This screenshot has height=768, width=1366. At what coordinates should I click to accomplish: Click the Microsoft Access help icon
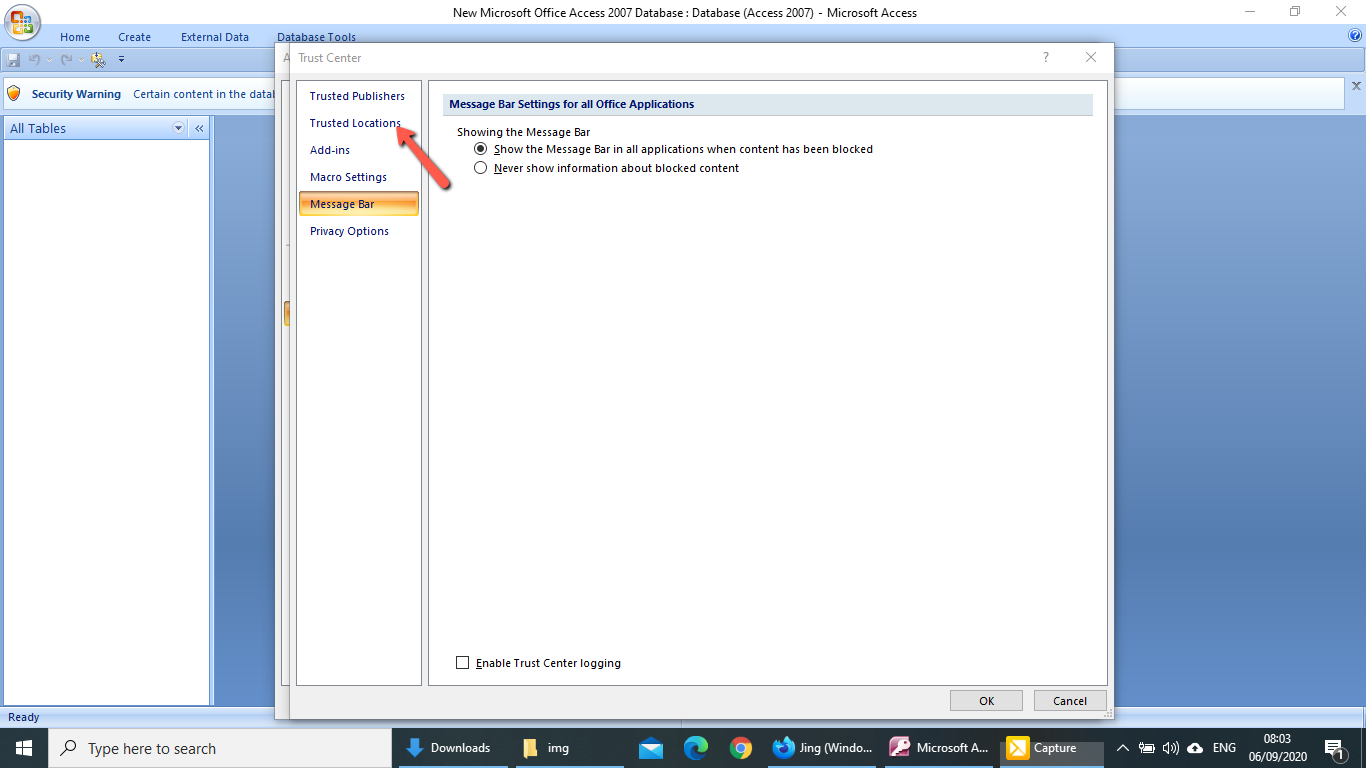coord(1355,36)
